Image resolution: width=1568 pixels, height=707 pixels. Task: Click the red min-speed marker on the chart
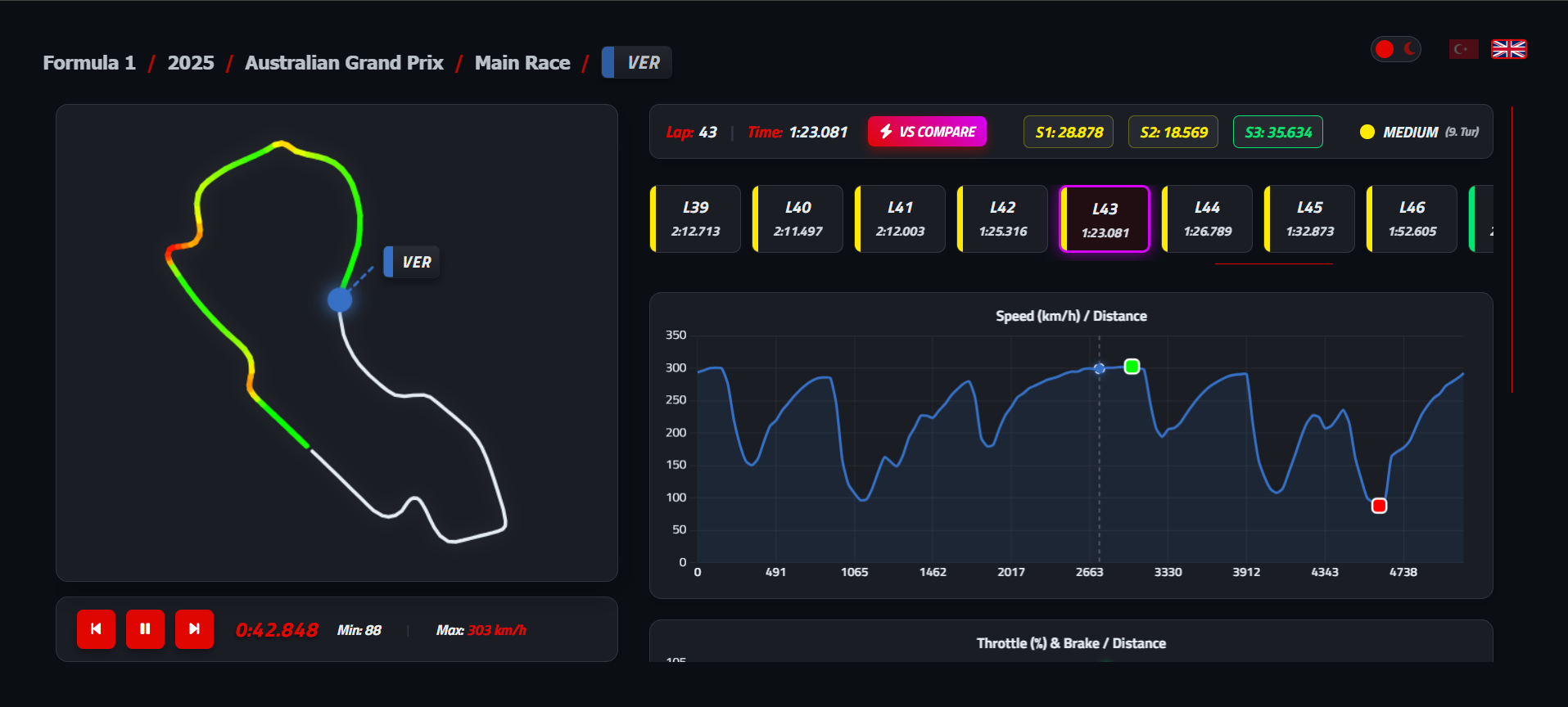(1379, 506)
